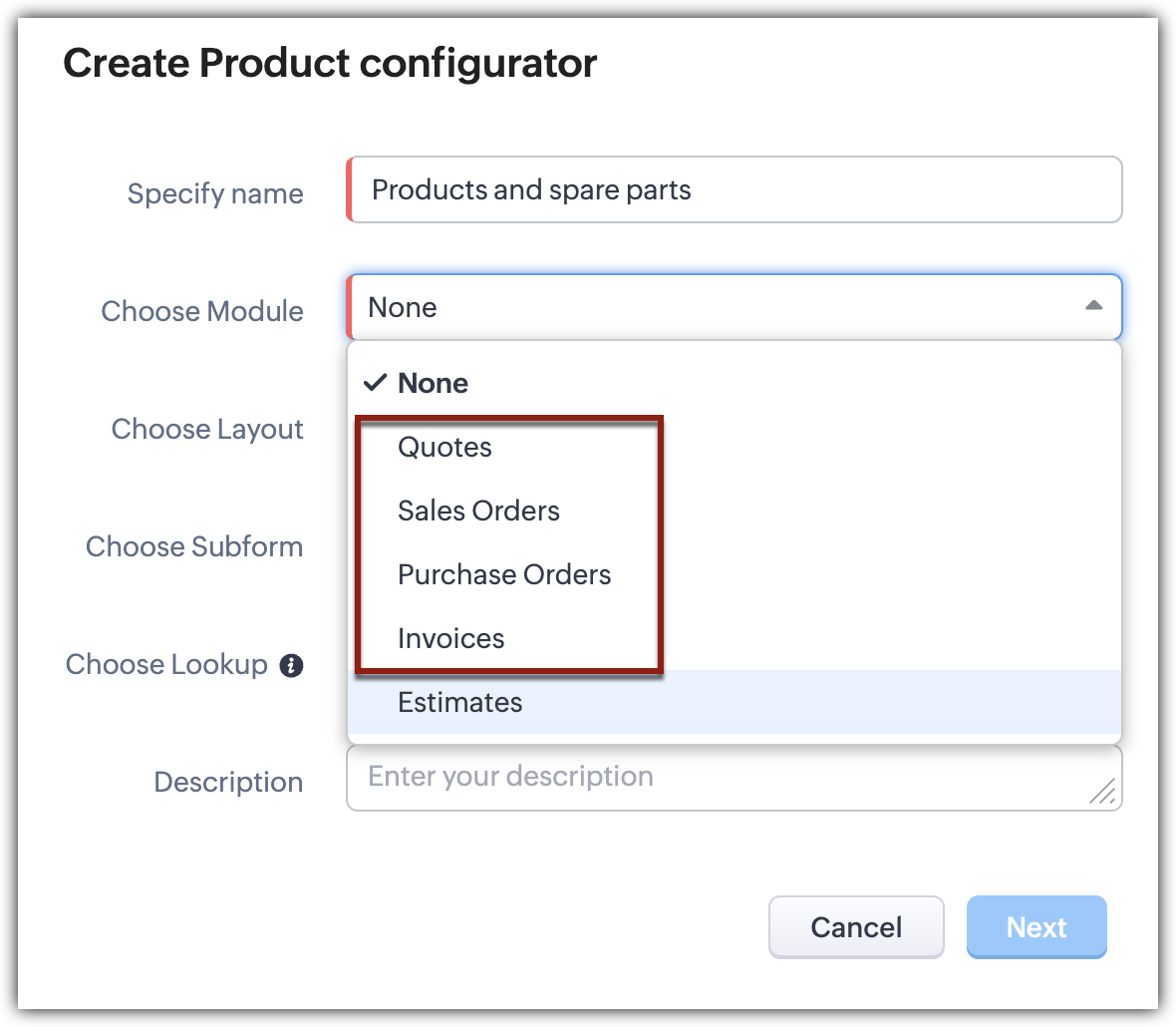Click the Description label text

pyautogui.click(x=228, y=783)
